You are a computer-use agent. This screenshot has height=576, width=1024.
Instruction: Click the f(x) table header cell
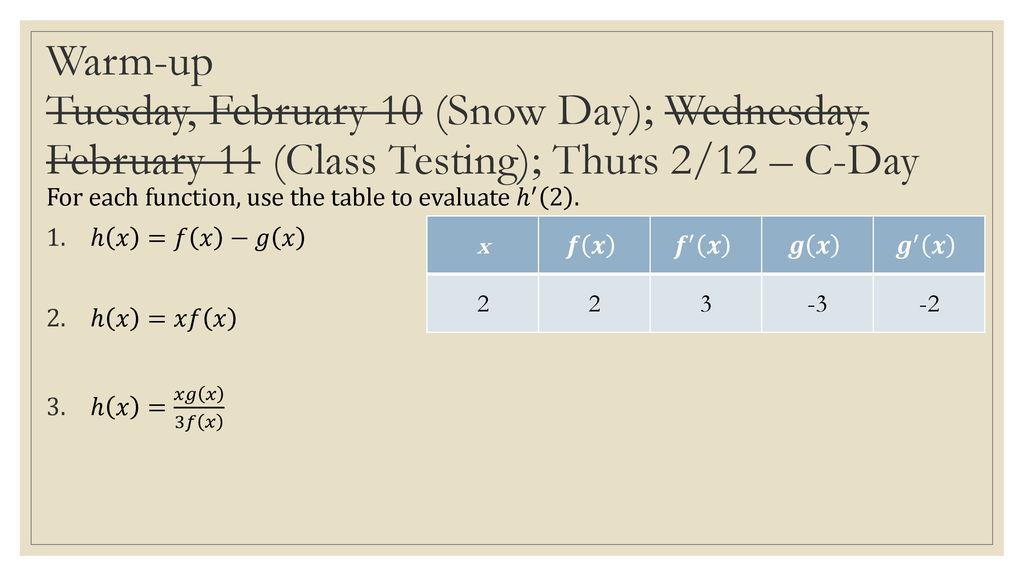tap(594, 245)
